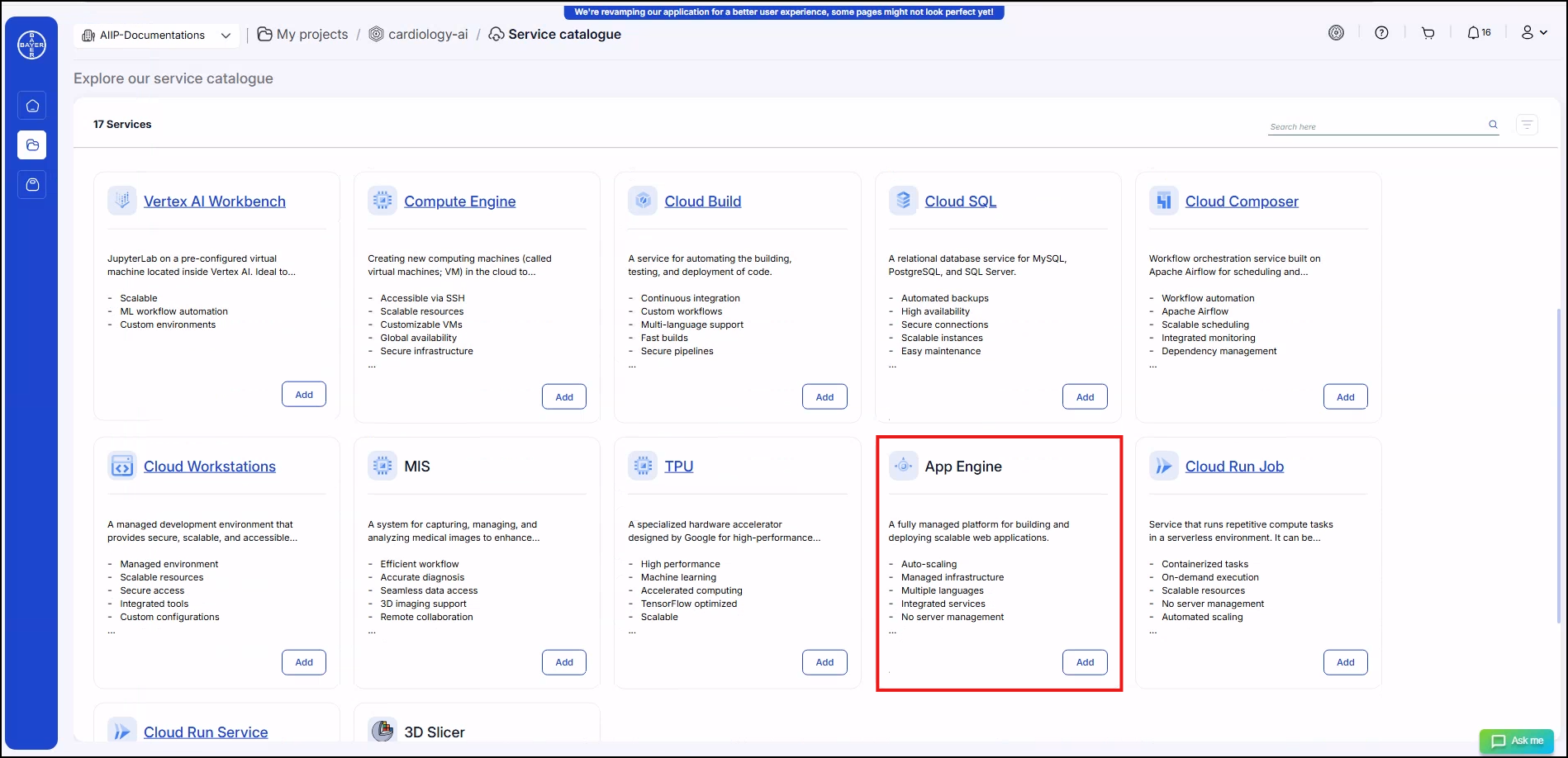The width and height of the screenshot is (1568, 758).
Task: Add TPU service
Action: (824, 662)
